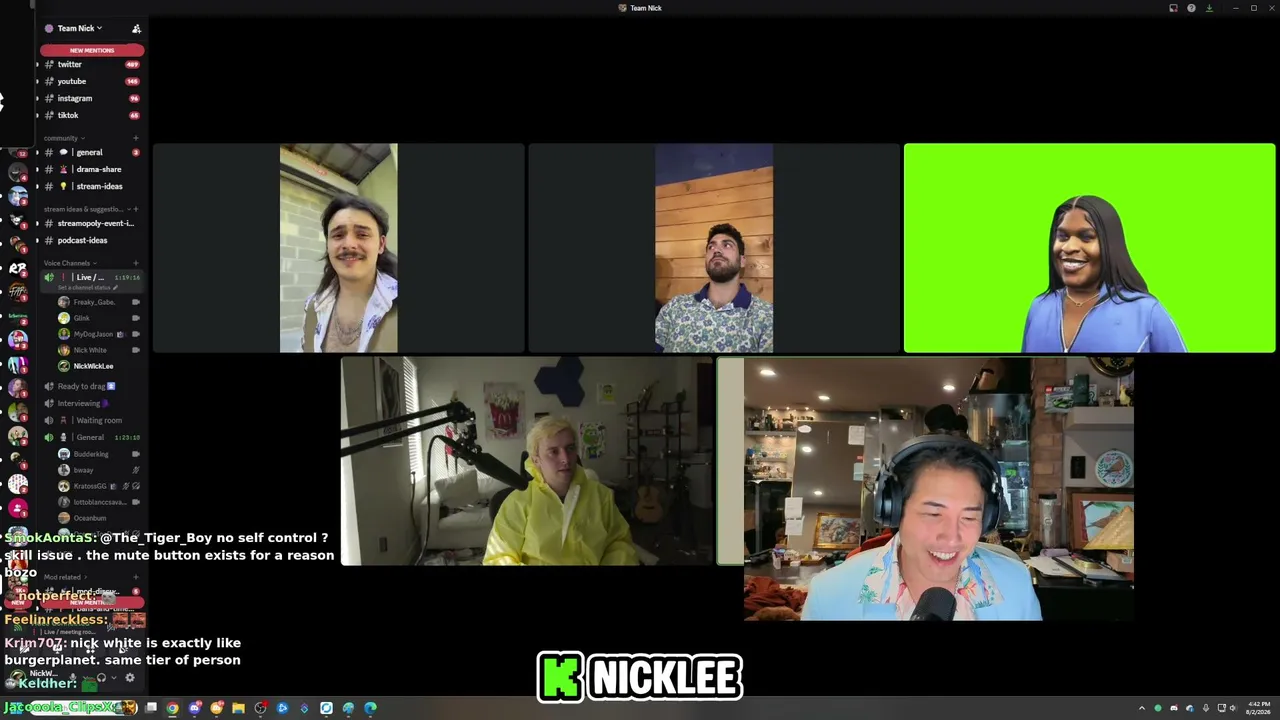1280x720 pixels.
Task: Focus the yellow hoodie video tile
Action: click(x=527, y=461)
